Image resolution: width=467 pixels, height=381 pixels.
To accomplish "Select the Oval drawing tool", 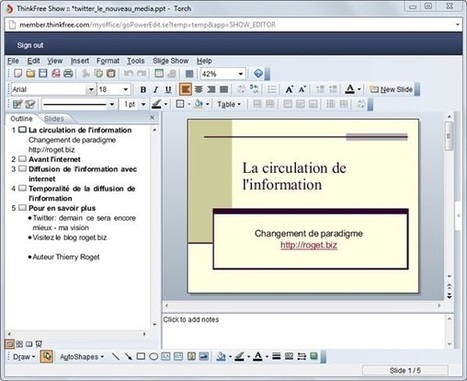I will (x=154, y=357).
